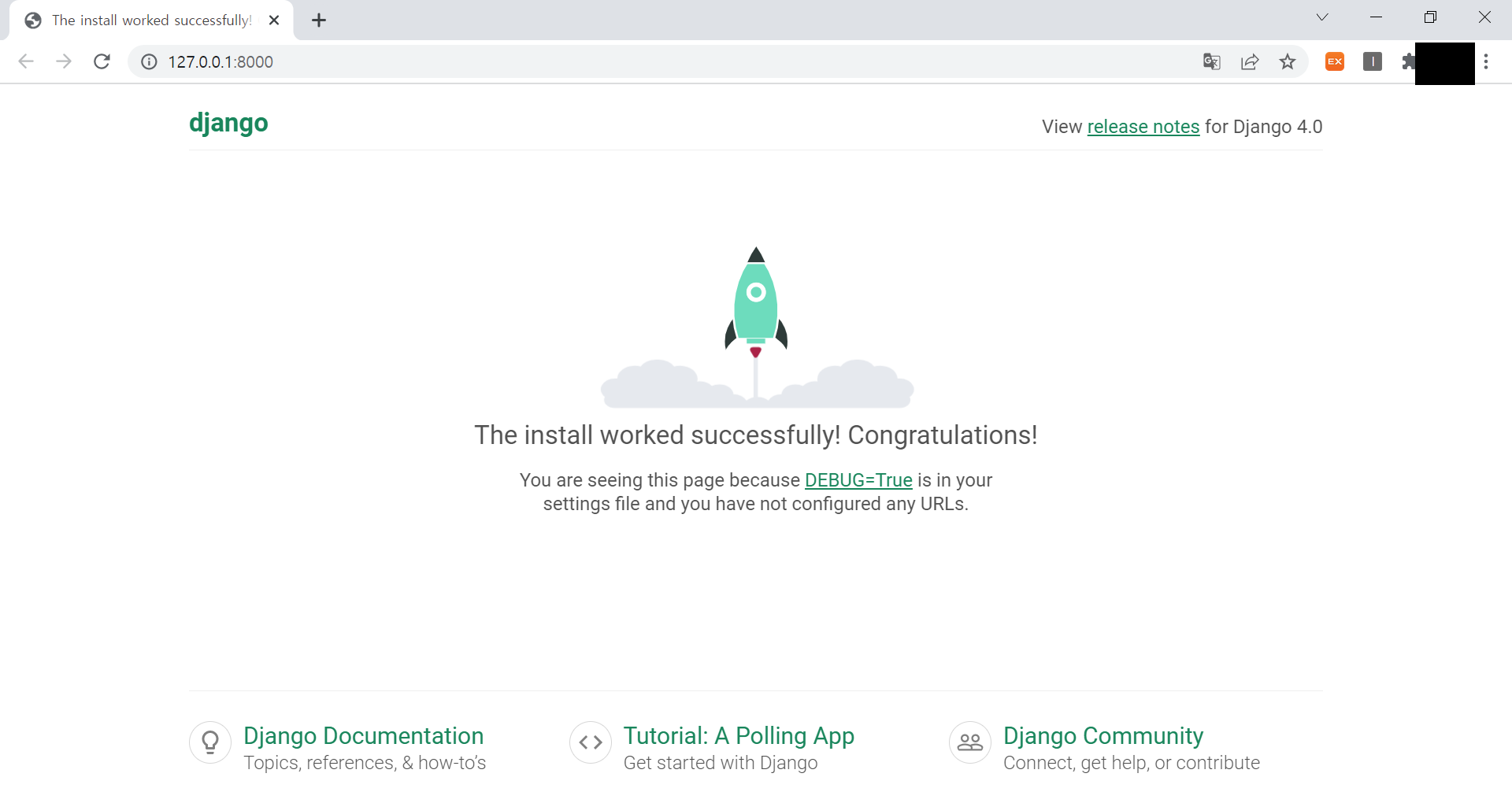The image size is (1512, 803).
Task: Expand the tab search dropdown
Action: 1322,17
